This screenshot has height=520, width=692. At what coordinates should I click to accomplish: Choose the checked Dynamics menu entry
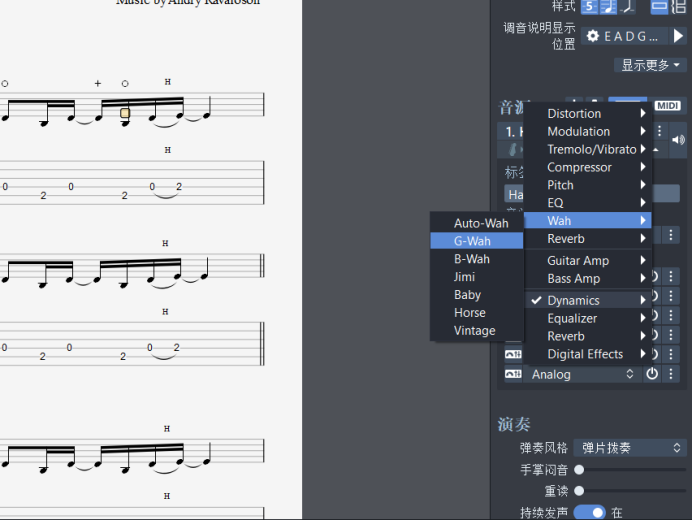click(x=573, y=300)
